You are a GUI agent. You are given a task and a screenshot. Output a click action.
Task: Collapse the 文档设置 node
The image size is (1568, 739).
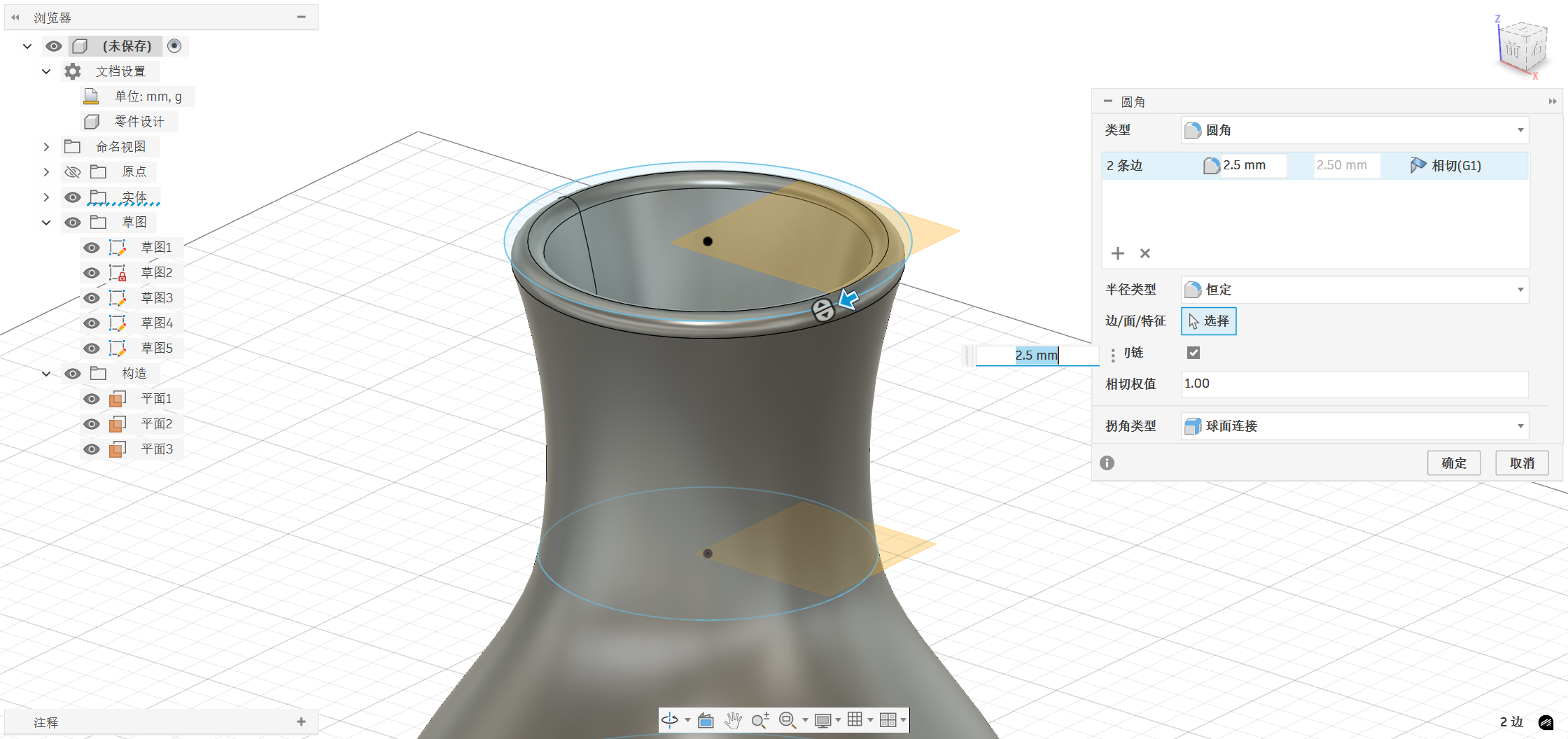pos(46,71)
